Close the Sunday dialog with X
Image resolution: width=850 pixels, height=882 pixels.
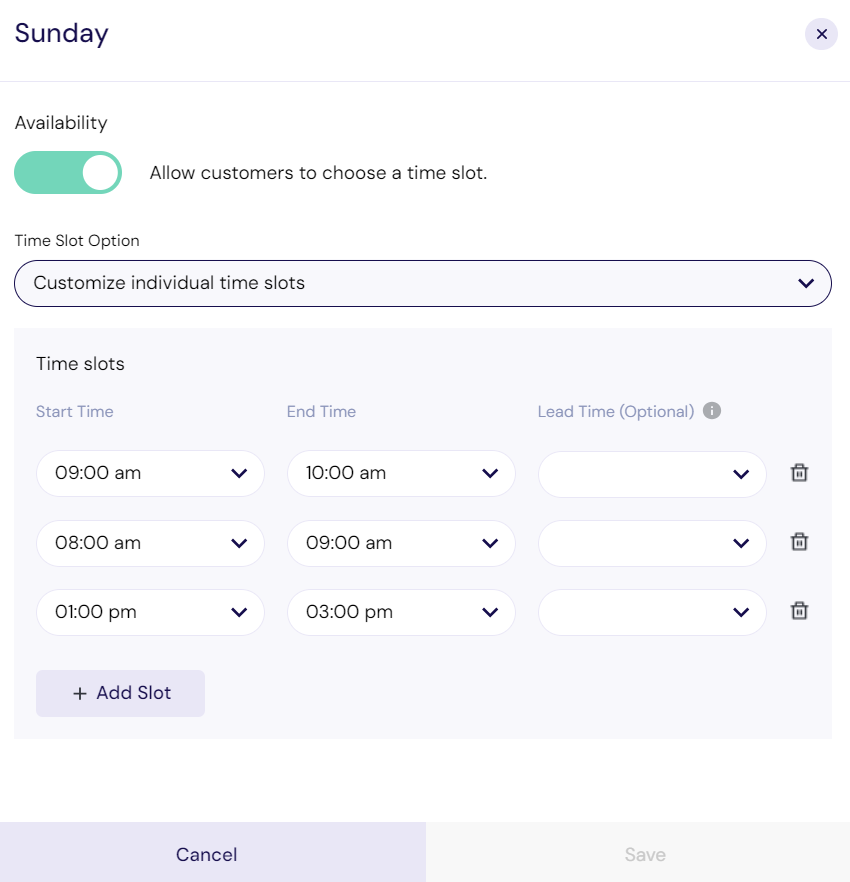[821, 34]
